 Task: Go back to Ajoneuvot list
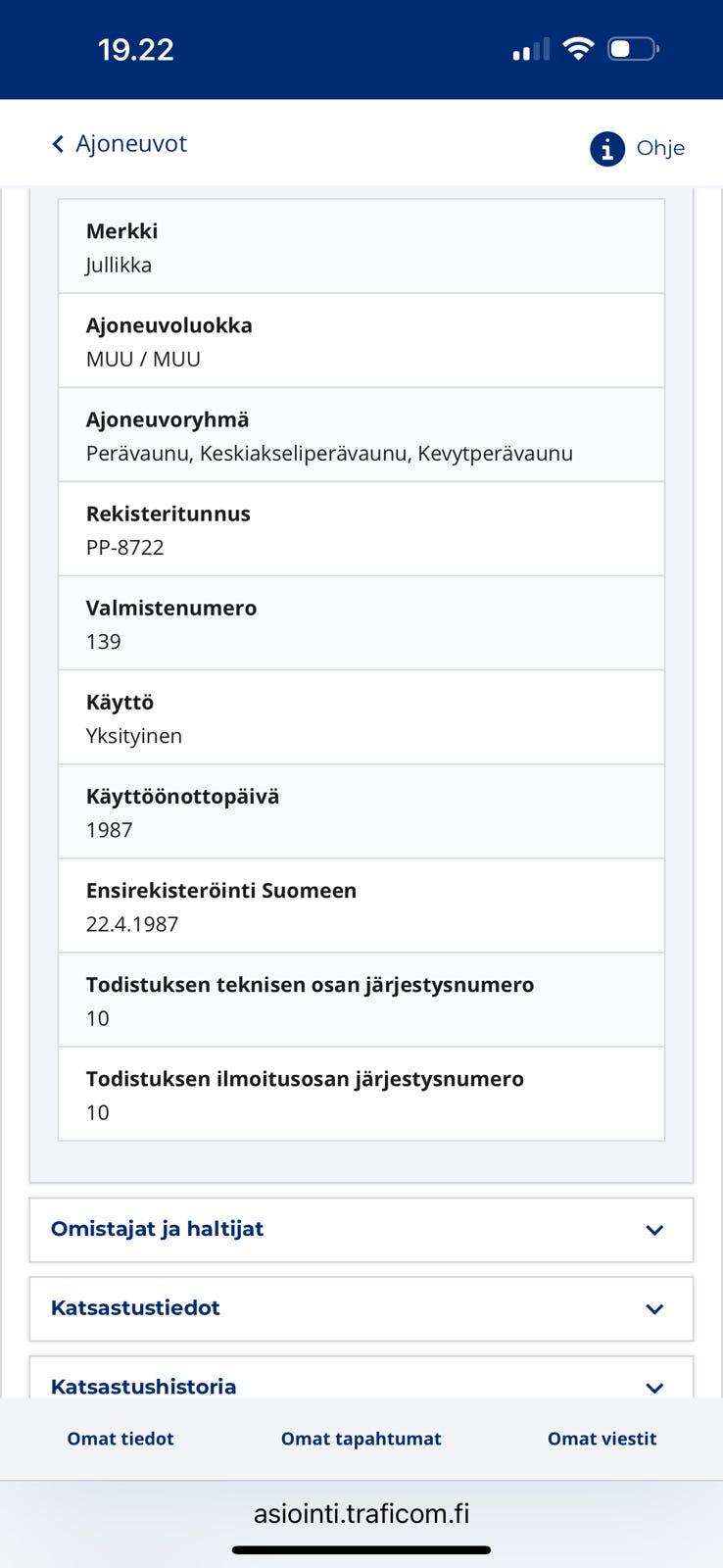[x=131, y=144]
